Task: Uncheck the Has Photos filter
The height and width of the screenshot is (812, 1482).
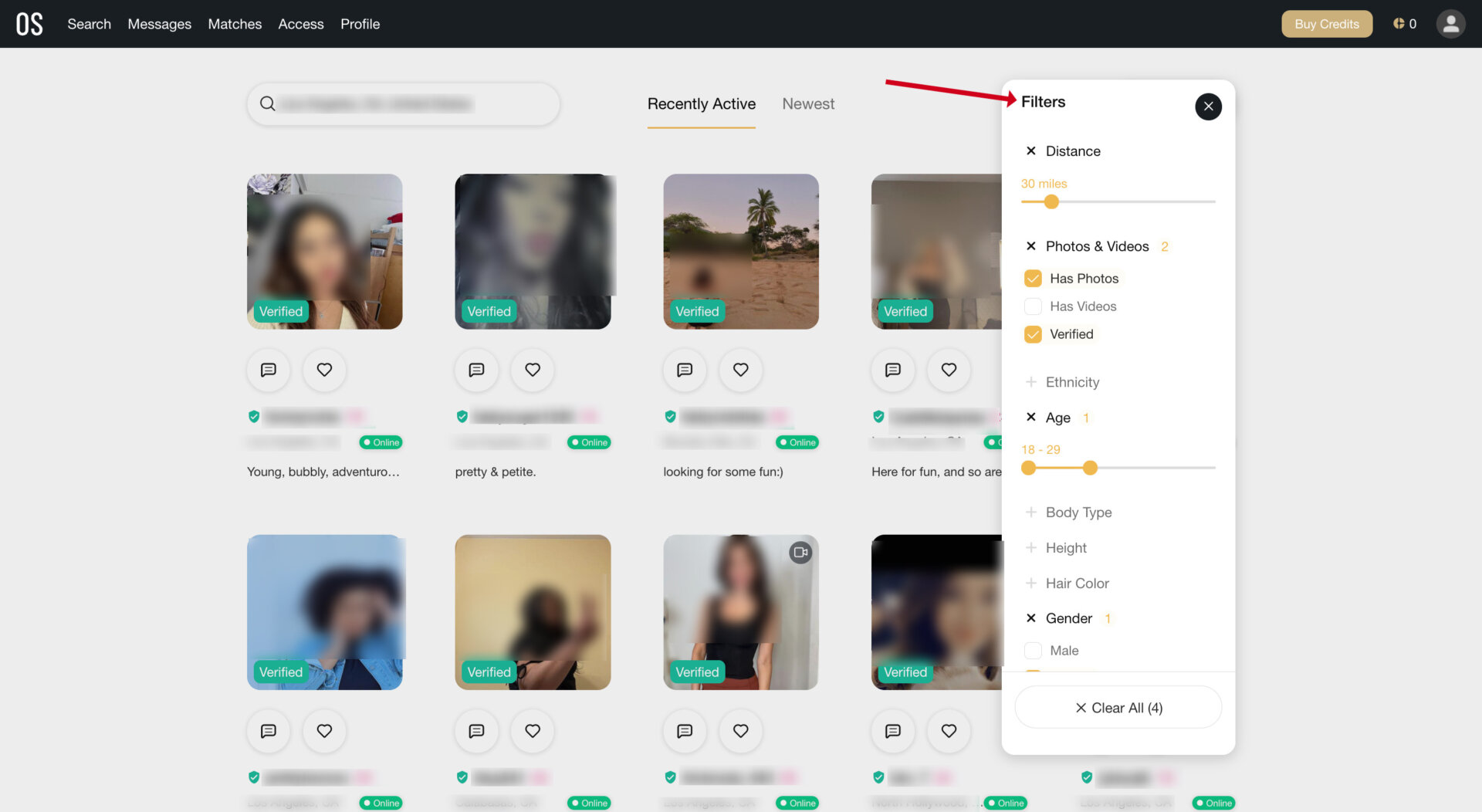Action: 1033,278
